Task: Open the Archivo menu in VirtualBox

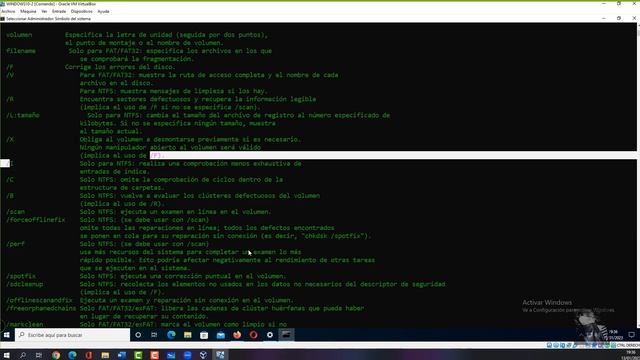Action: (x=8, y=11)
